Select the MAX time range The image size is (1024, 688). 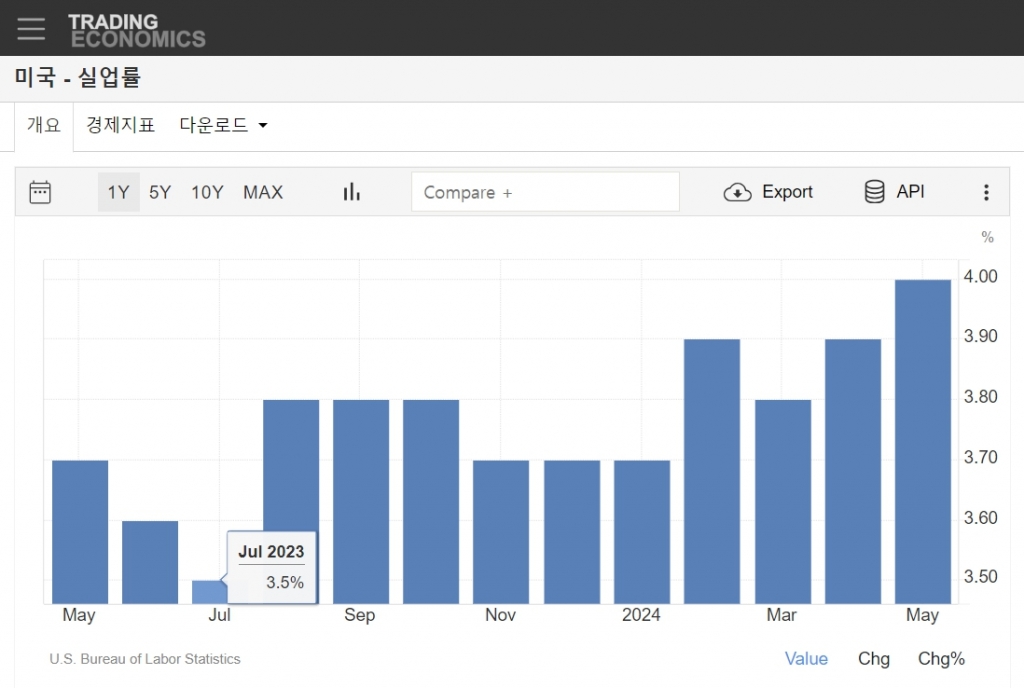(x=263, y=192)
